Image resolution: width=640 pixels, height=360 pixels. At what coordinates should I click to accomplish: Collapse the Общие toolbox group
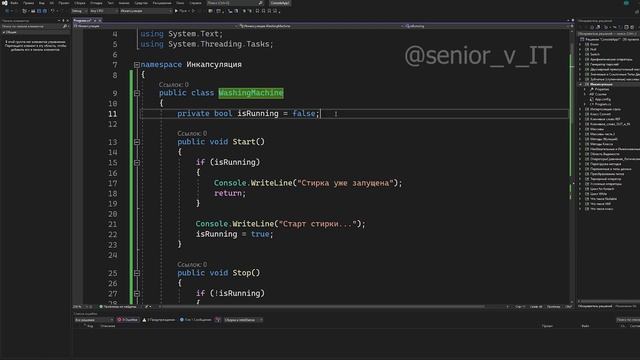point(4,32)
